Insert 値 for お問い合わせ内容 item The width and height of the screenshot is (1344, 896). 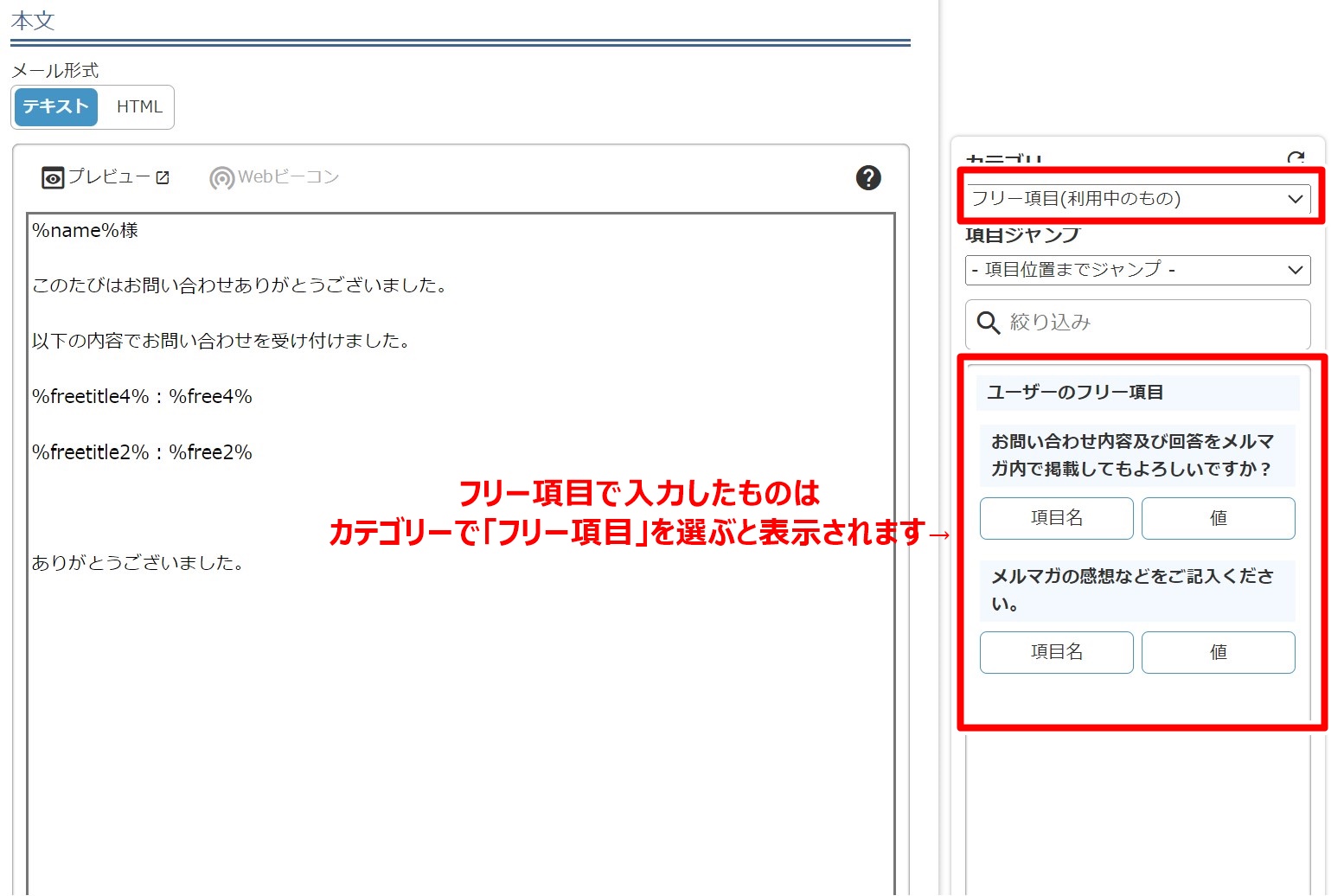coord(1218,518)
